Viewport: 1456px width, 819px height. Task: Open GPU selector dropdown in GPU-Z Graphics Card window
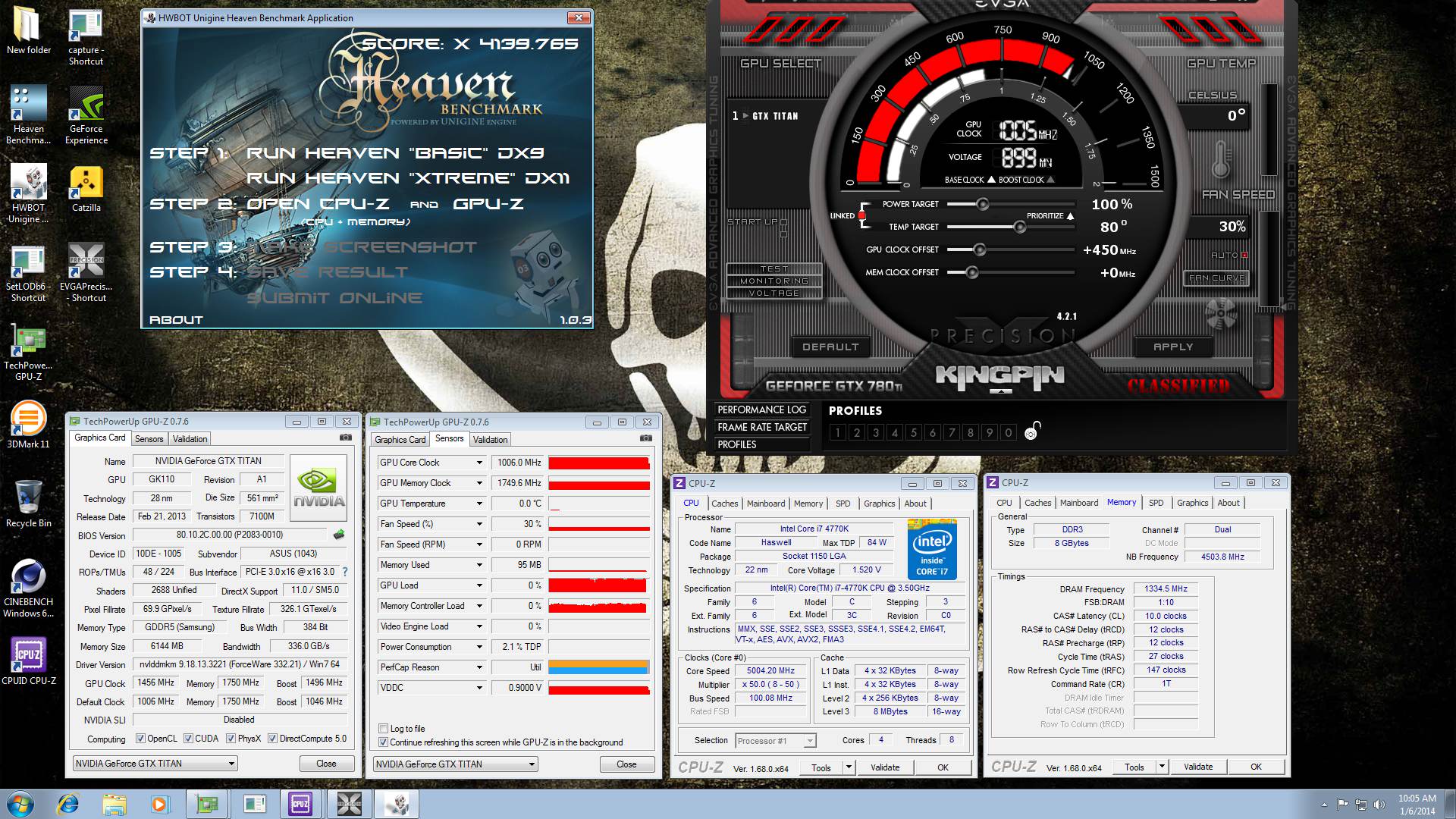(155, 764)
